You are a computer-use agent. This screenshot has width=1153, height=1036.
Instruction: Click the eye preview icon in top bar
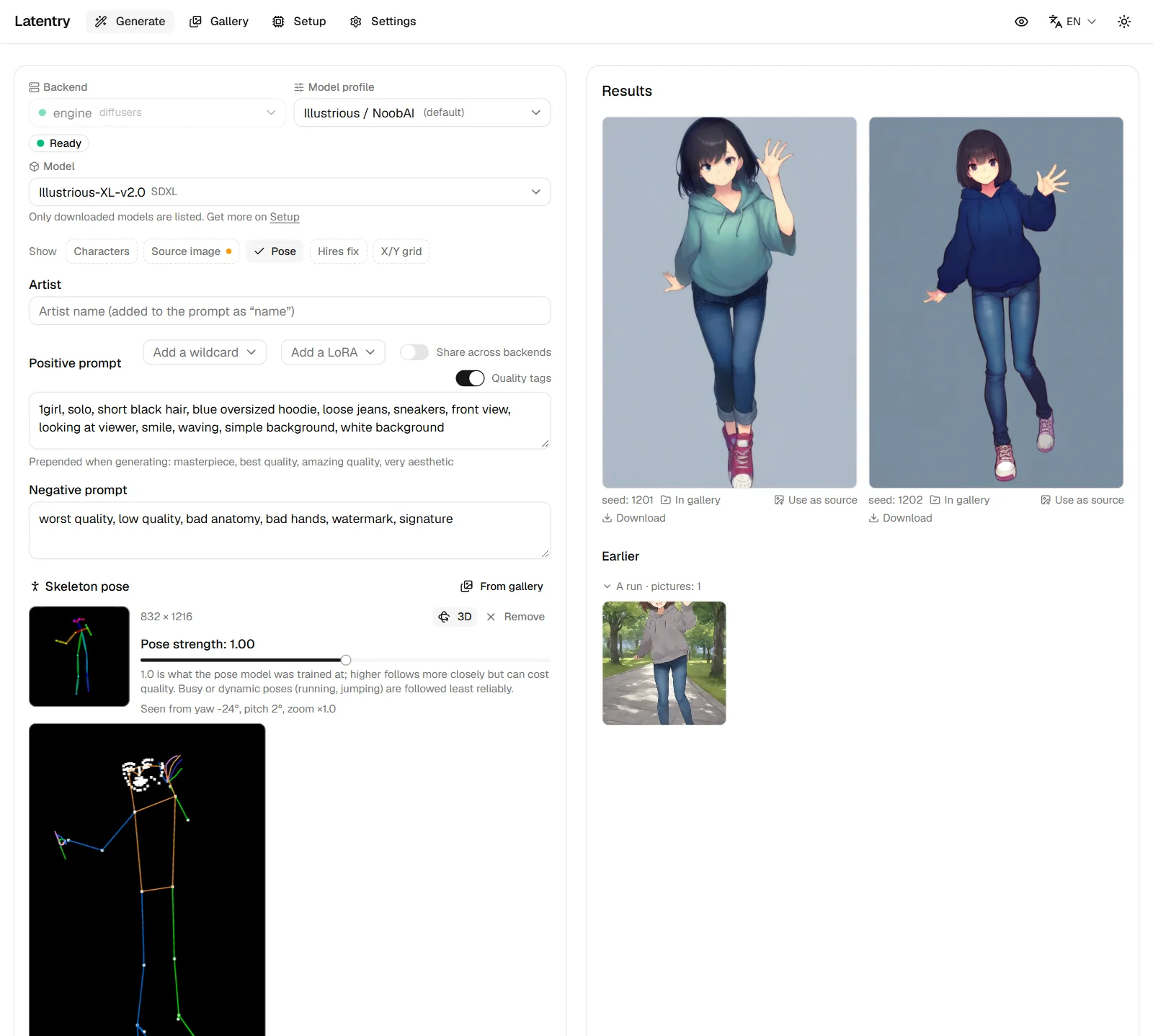(1021, 22)
